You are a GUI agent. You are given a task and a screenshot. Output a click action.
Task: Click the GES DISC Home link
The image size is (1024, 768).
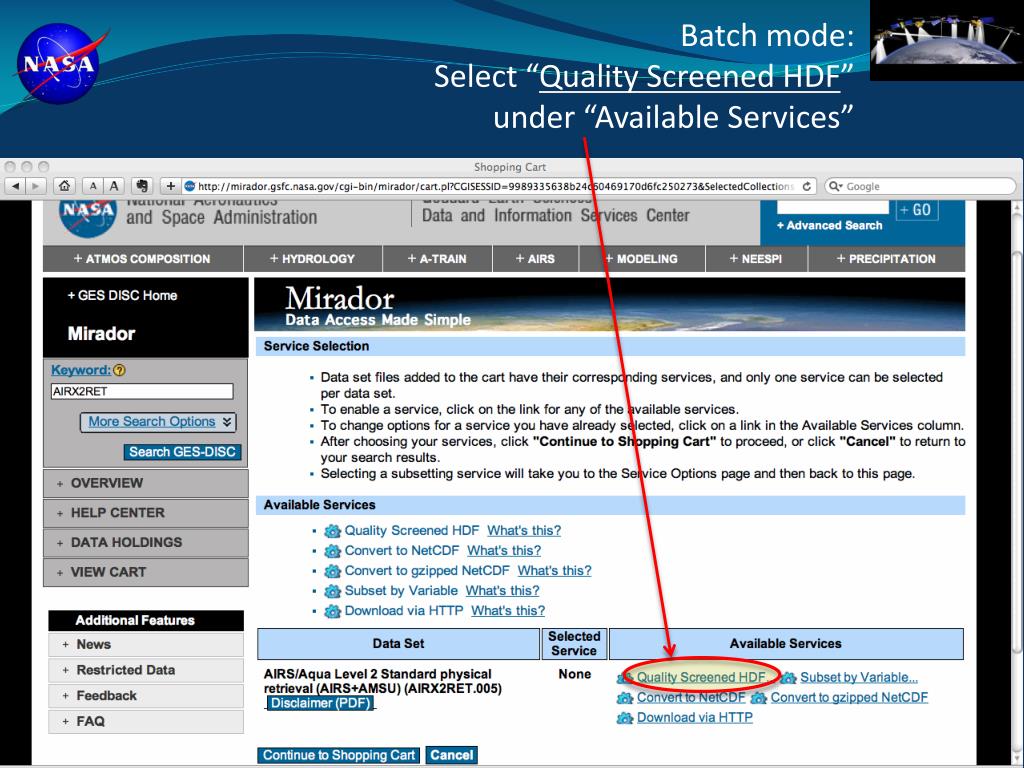coord(122,295)
